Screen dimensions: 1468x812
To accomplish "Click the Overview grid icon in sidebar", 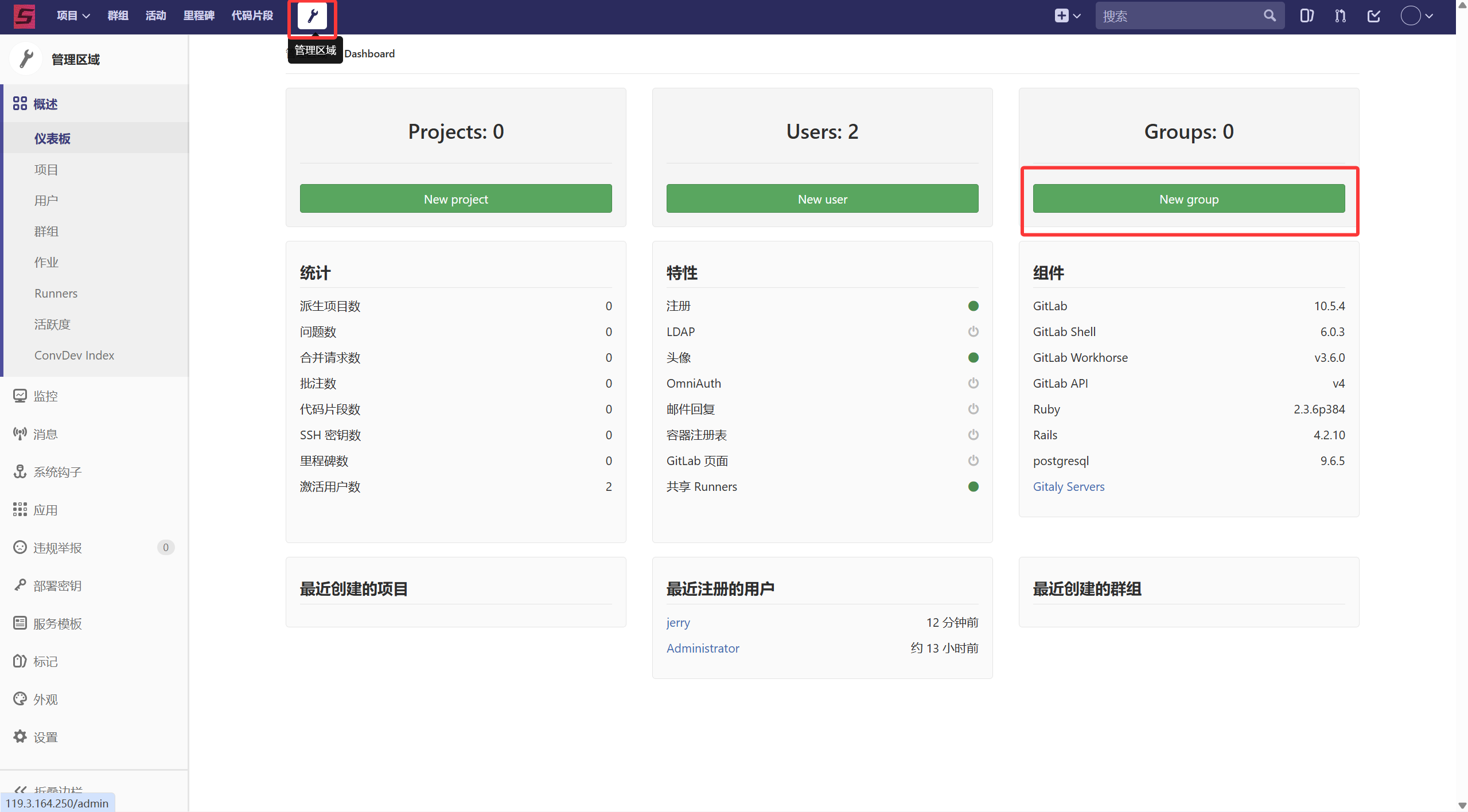I will coord(20,103).
